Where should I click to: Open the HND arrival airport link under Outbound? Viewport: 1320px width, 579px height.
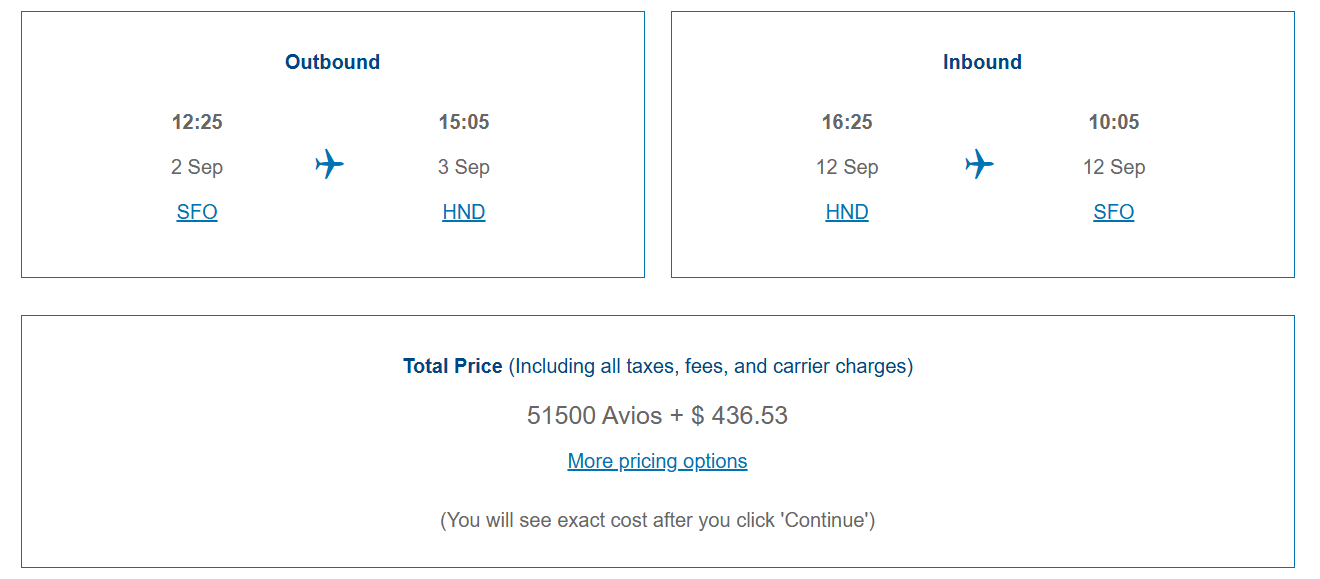464,212
